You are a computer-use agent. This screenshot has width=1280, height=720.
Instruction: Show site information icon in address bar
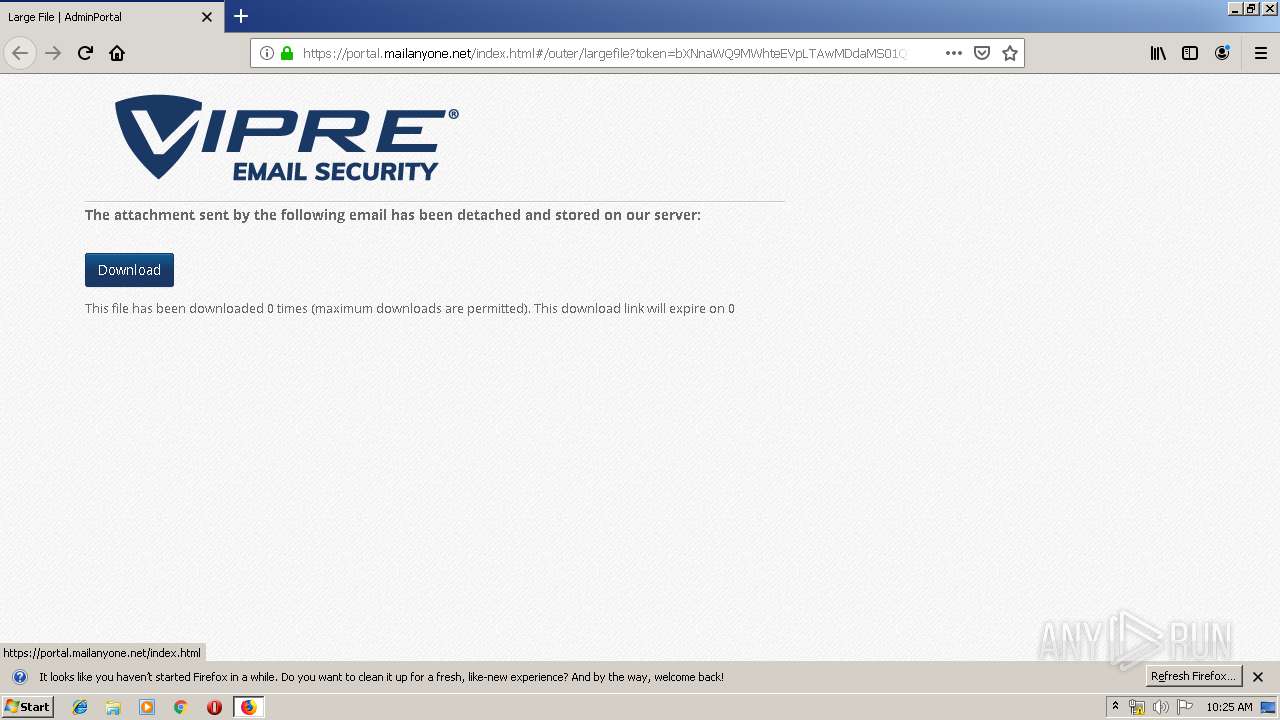click(x=267, y=53)
